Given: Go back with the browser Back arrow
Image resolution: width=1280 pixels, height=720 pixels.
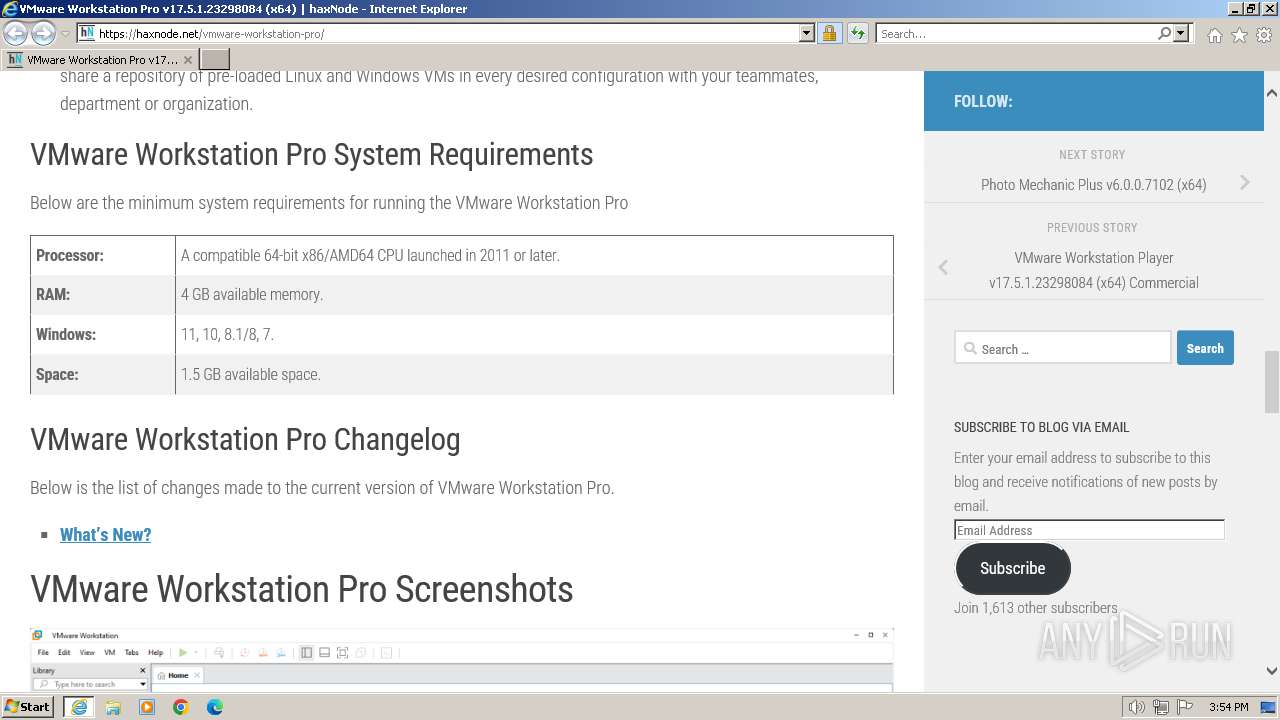Looking at the screenshot, I should pyautogui.click(x=15, y=33).
